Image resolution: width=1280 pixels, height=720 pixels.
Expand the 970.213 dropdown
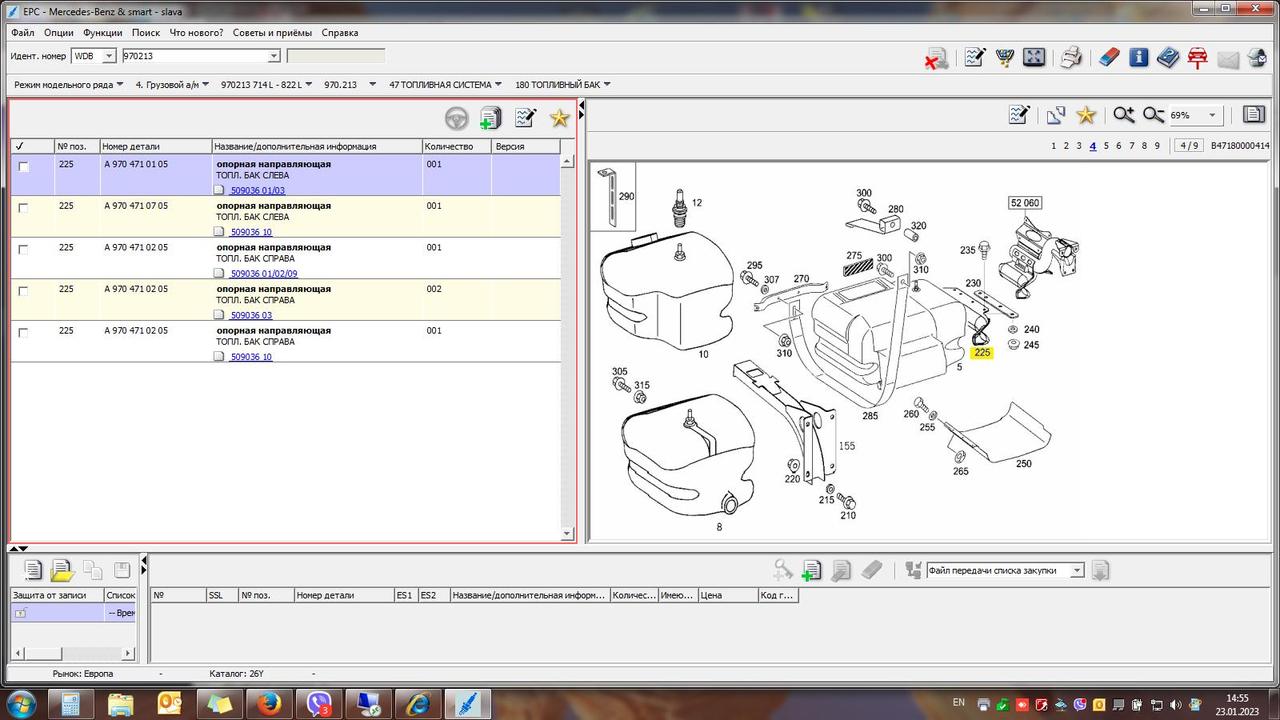(x=373, y=85)
